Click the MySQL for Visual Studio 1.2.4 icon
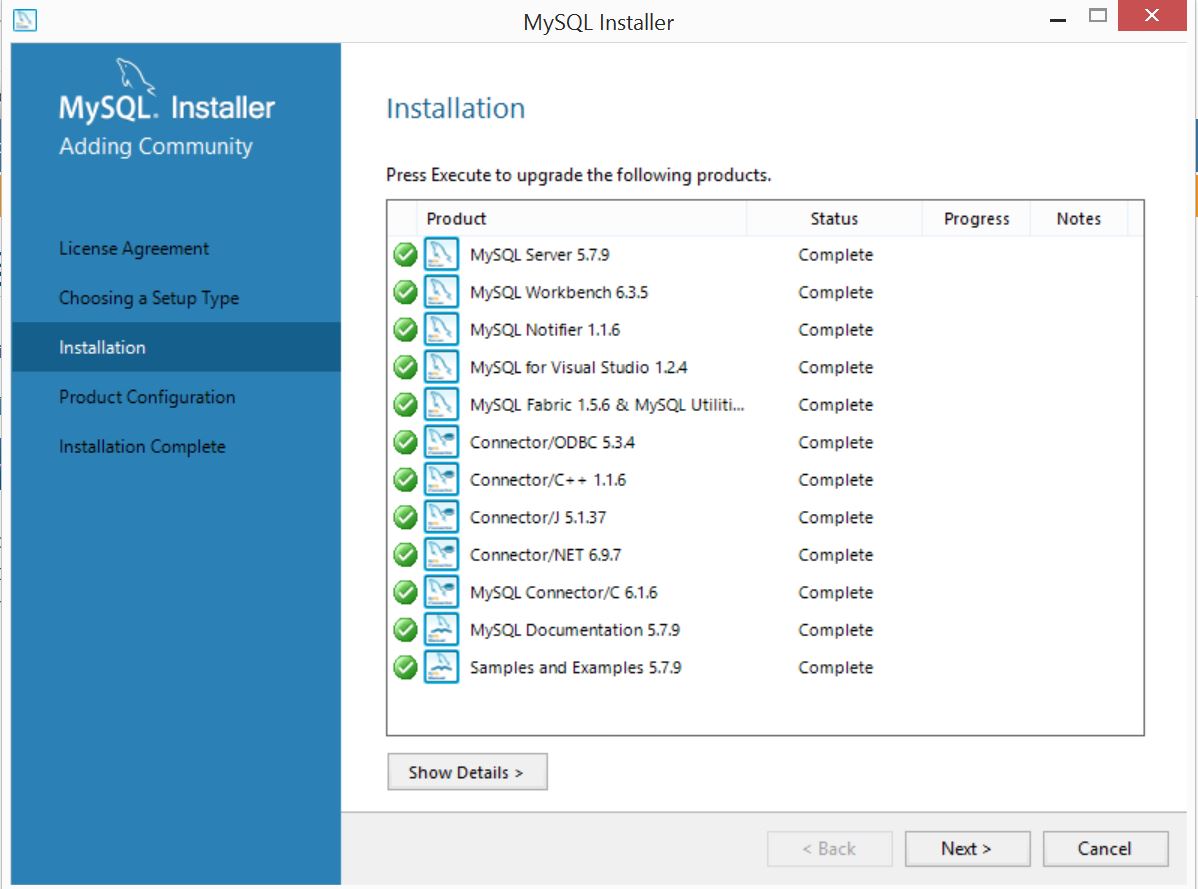1198x889 pixels. 441,367
